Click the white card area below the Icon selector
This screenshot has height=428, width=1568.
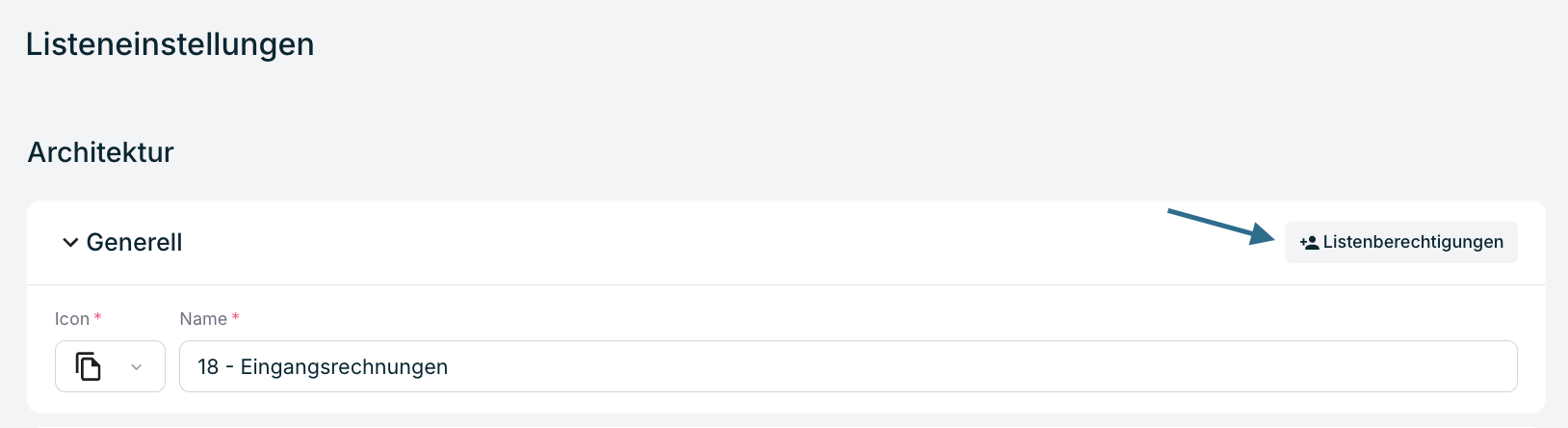click(110, 403)
